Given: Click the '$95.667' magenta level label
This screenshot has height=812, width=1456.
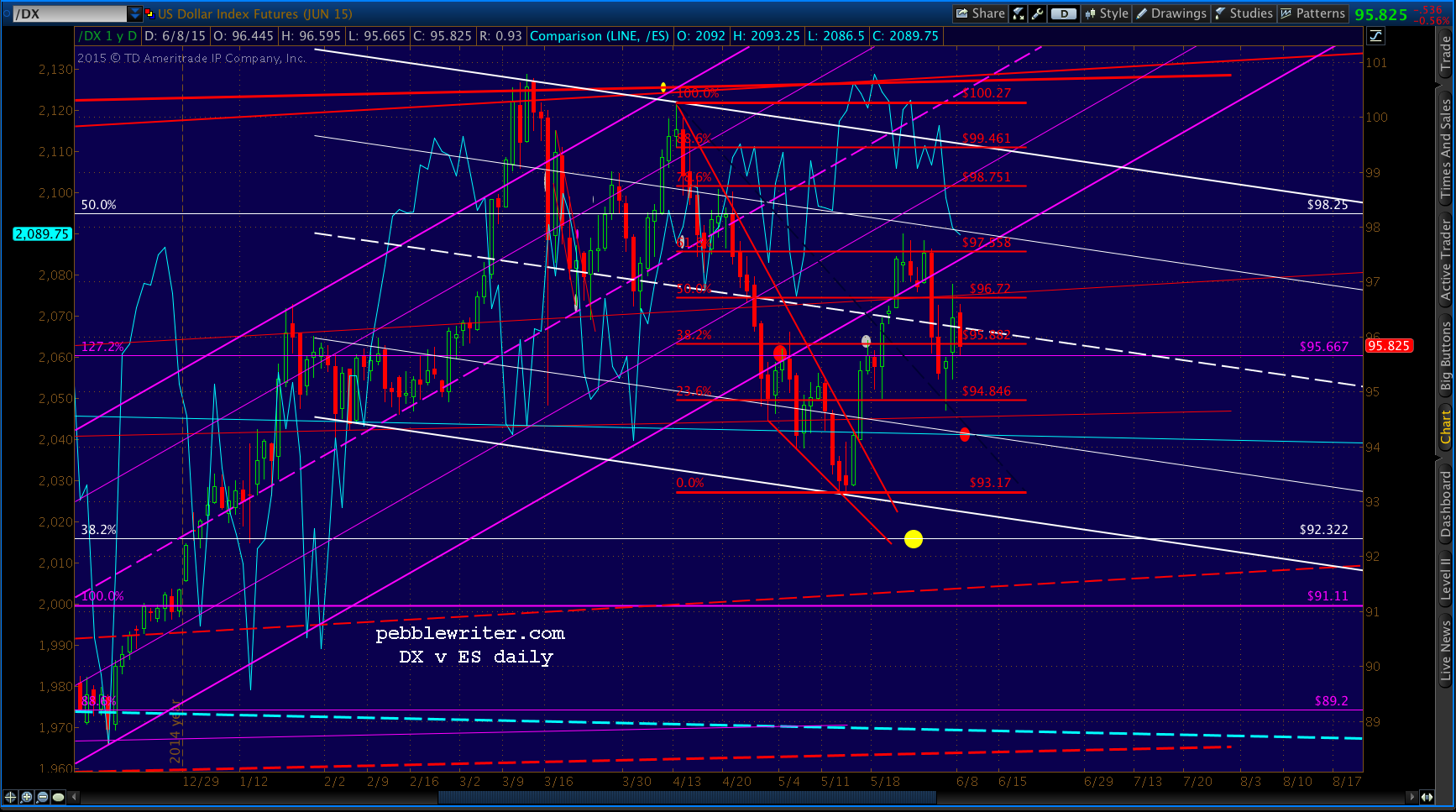Looking at the screenshot, I should (1324, 347).
